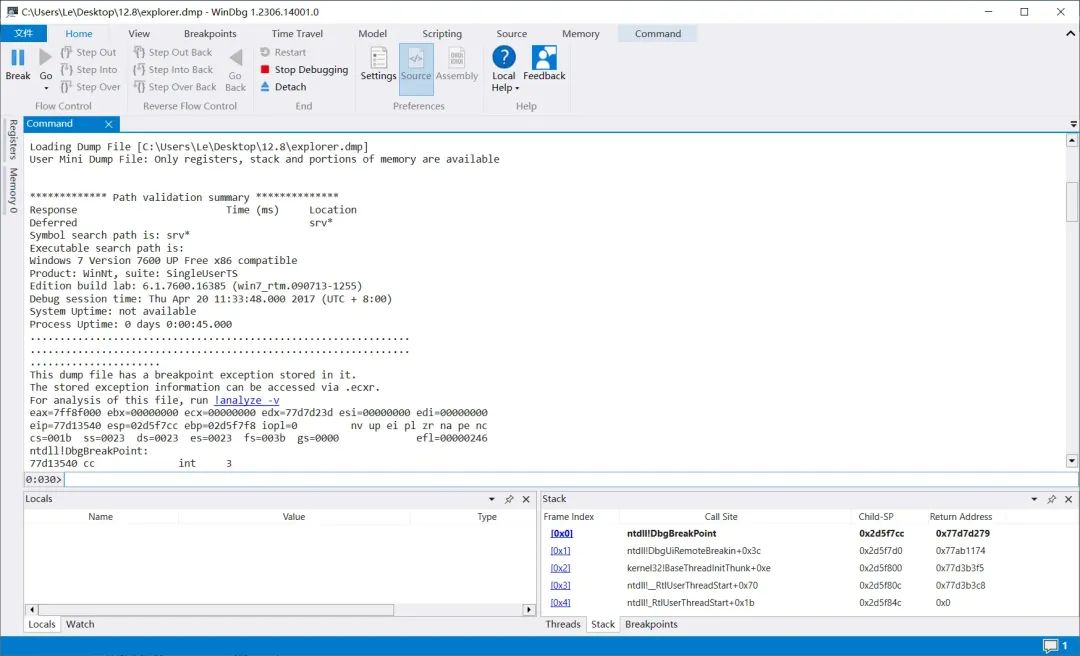
Task: Click the !analyze -v link
Action: (246, 399)
